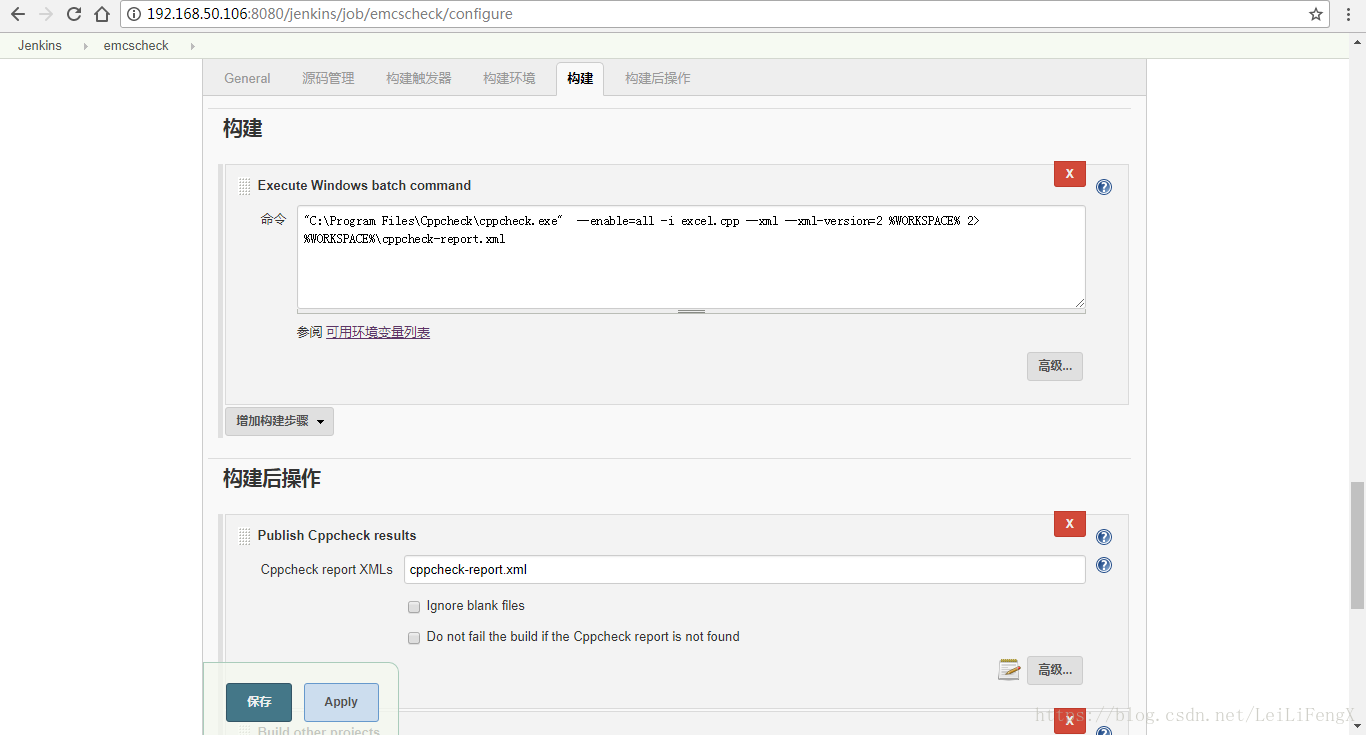Click in the 命令 batch command textarea
Image resolution: width=1366 pixels, height=735 pixels.
[x=691, y=257]
